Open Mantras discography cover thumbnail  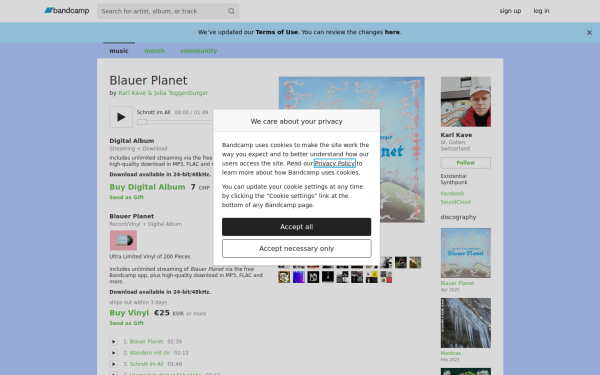coord(466,323)
